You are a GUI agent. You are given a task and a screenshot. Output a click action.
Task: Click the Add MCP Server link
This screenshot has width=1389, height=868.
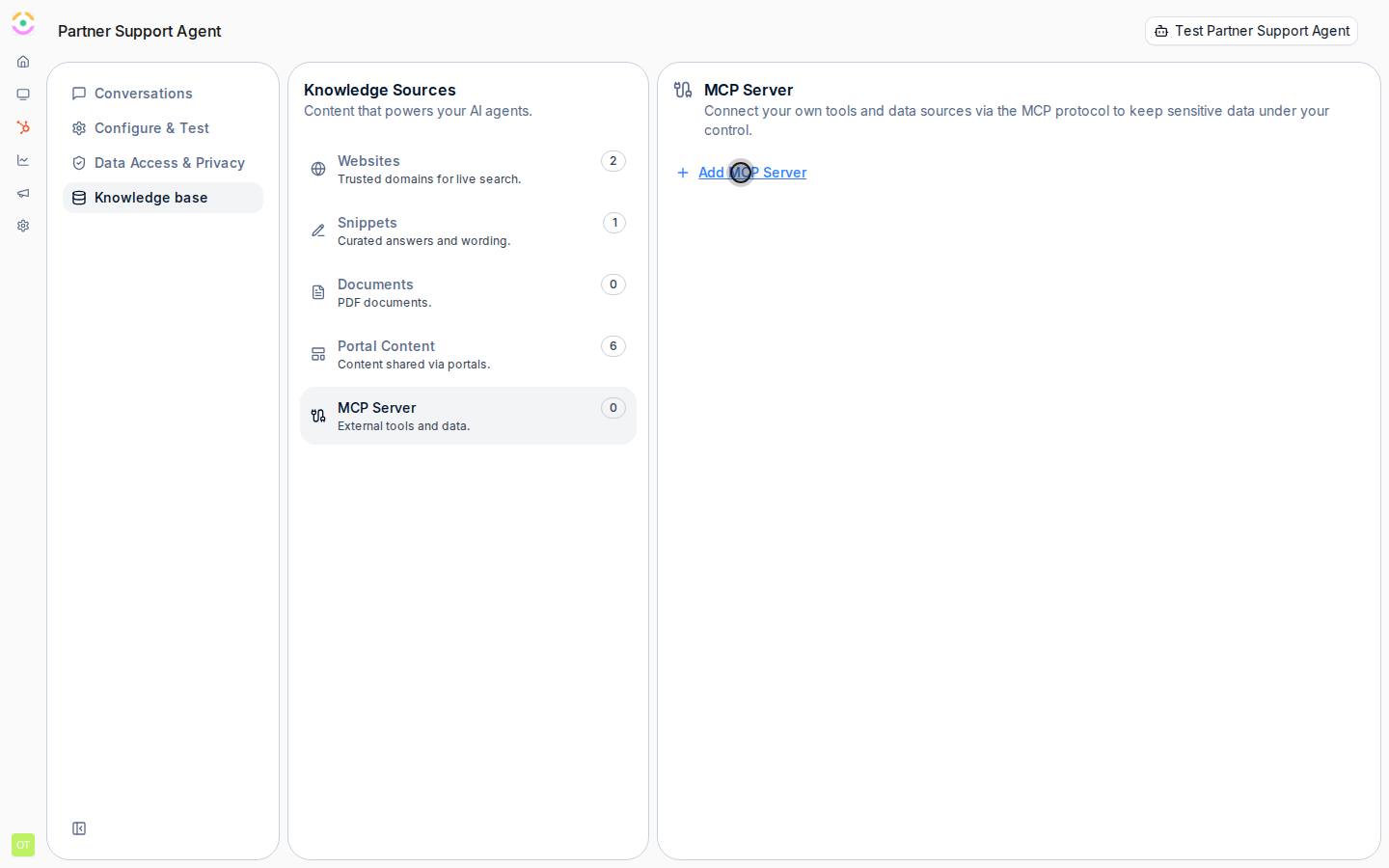(x=742, y=173)
